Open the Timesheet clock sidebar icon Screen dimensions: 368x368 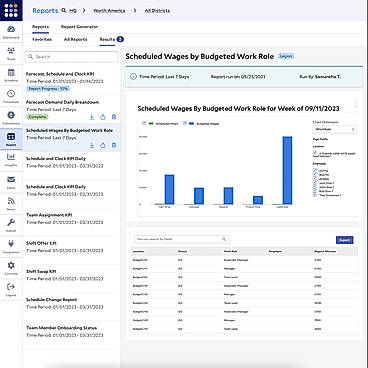click(x=11, y=94)
